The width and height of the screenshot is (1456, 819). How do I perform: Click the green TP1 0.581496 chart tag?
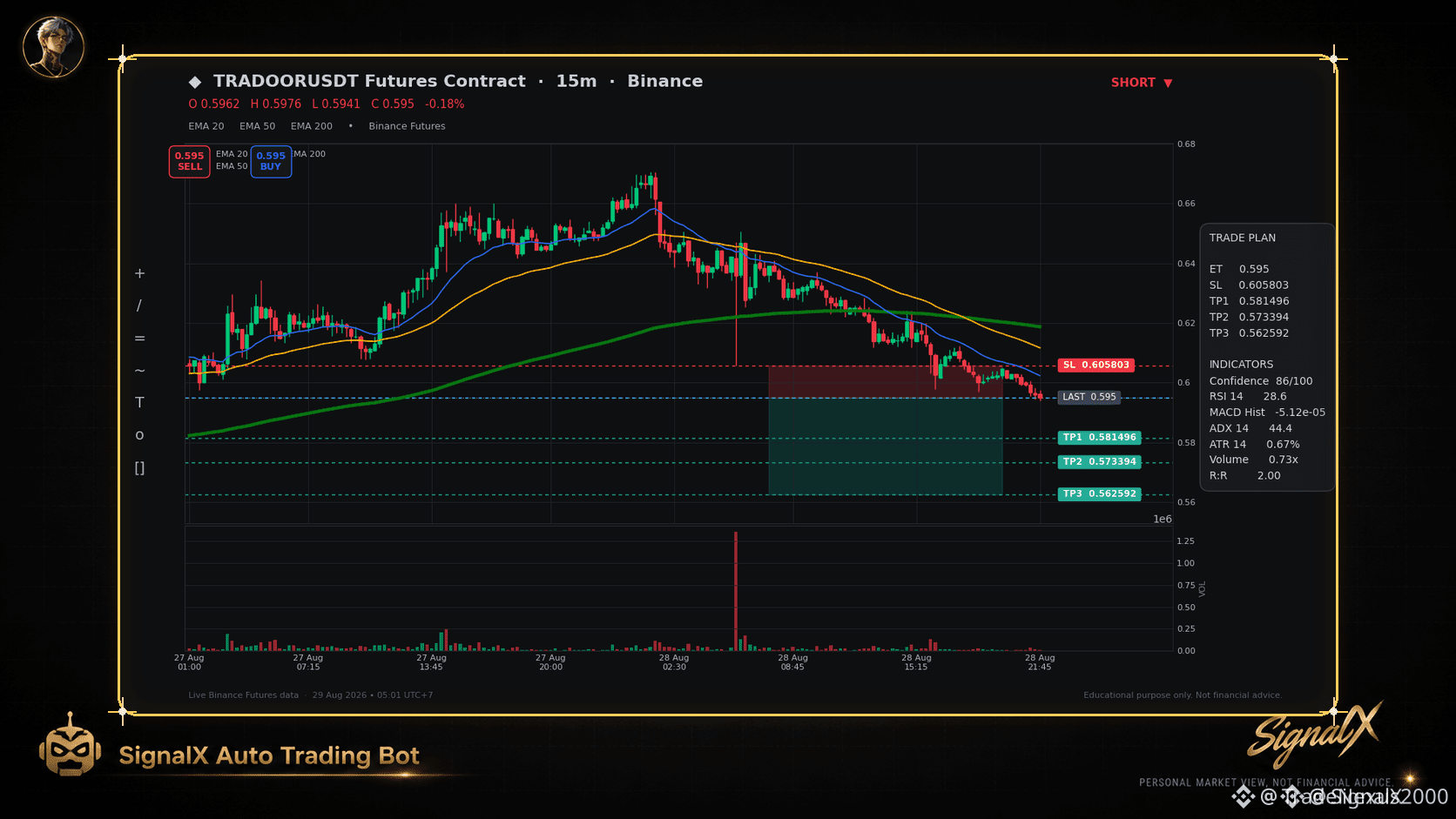1100,438
